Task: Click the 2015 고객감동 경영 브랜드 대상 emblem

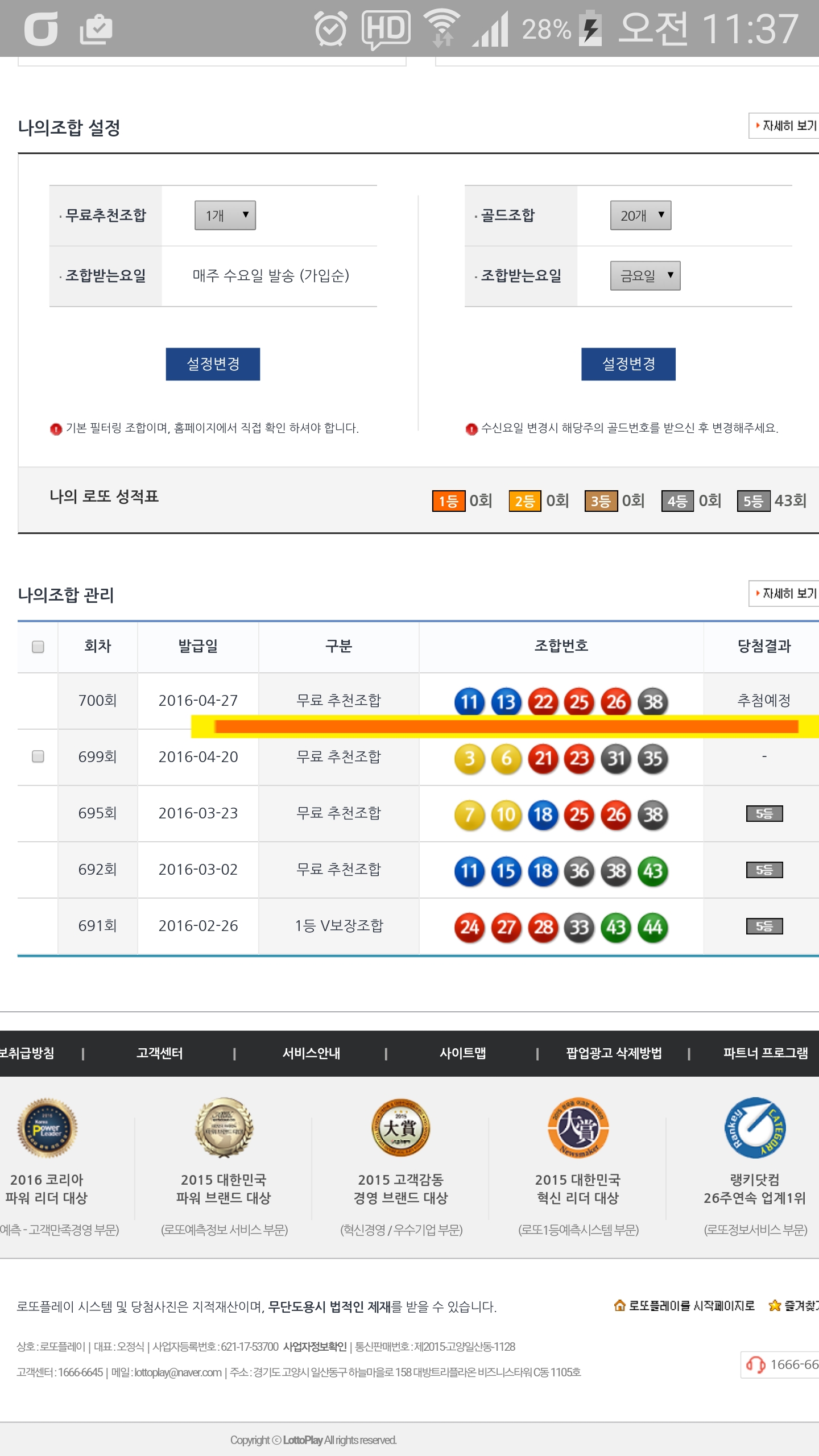Action: coord(400,1127)
